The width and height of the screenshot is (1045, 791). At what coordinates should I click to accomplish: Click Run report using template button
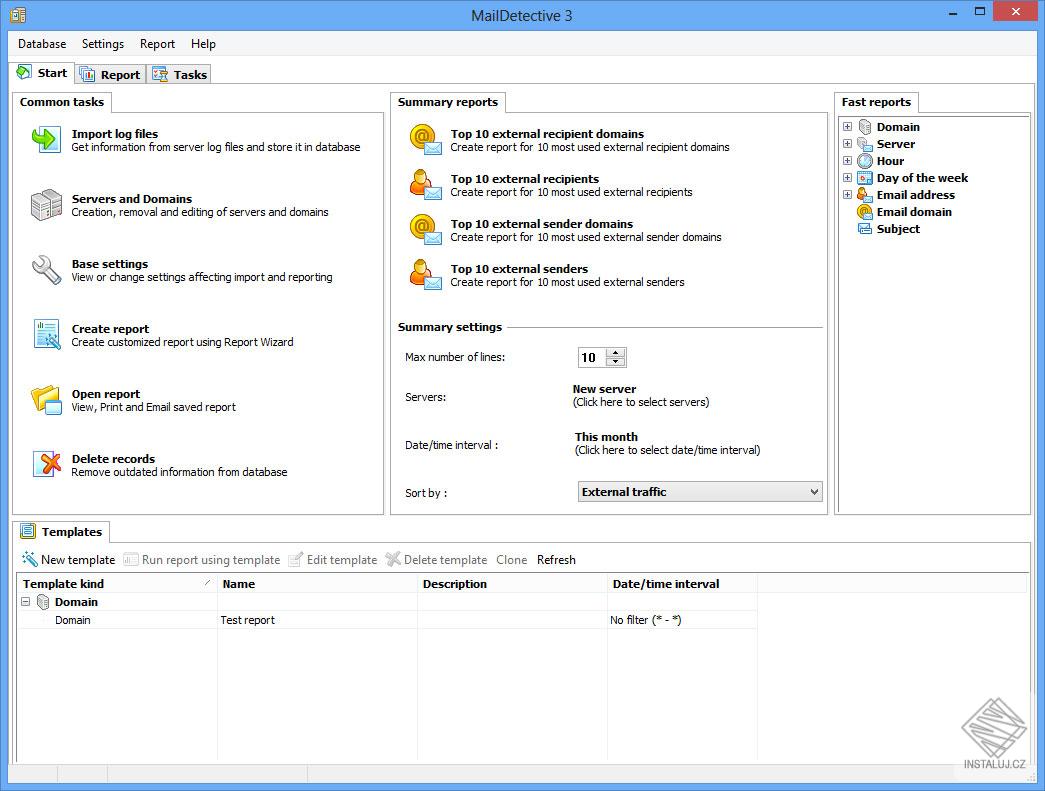coord(202,560)
